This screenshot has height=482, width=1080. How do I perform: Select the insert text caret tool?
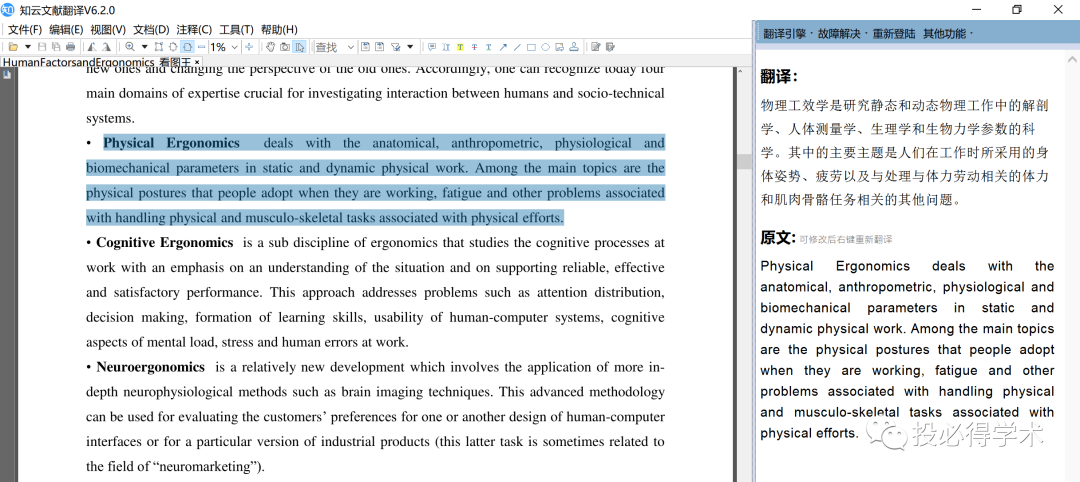tap(446, 47)
